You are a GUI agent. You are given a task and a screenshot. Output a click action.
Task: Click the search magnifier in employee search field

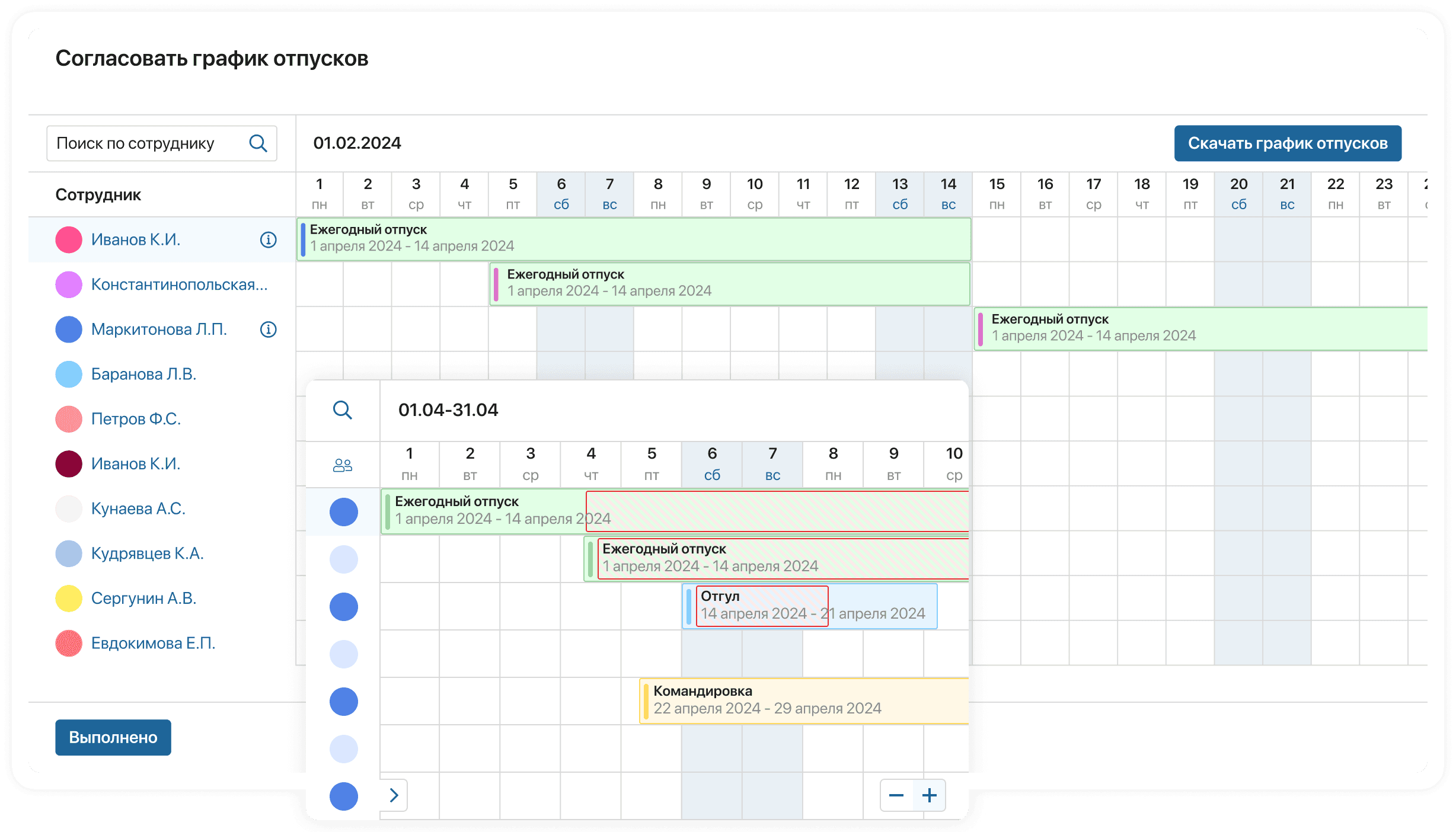click(x=258, y=143)
